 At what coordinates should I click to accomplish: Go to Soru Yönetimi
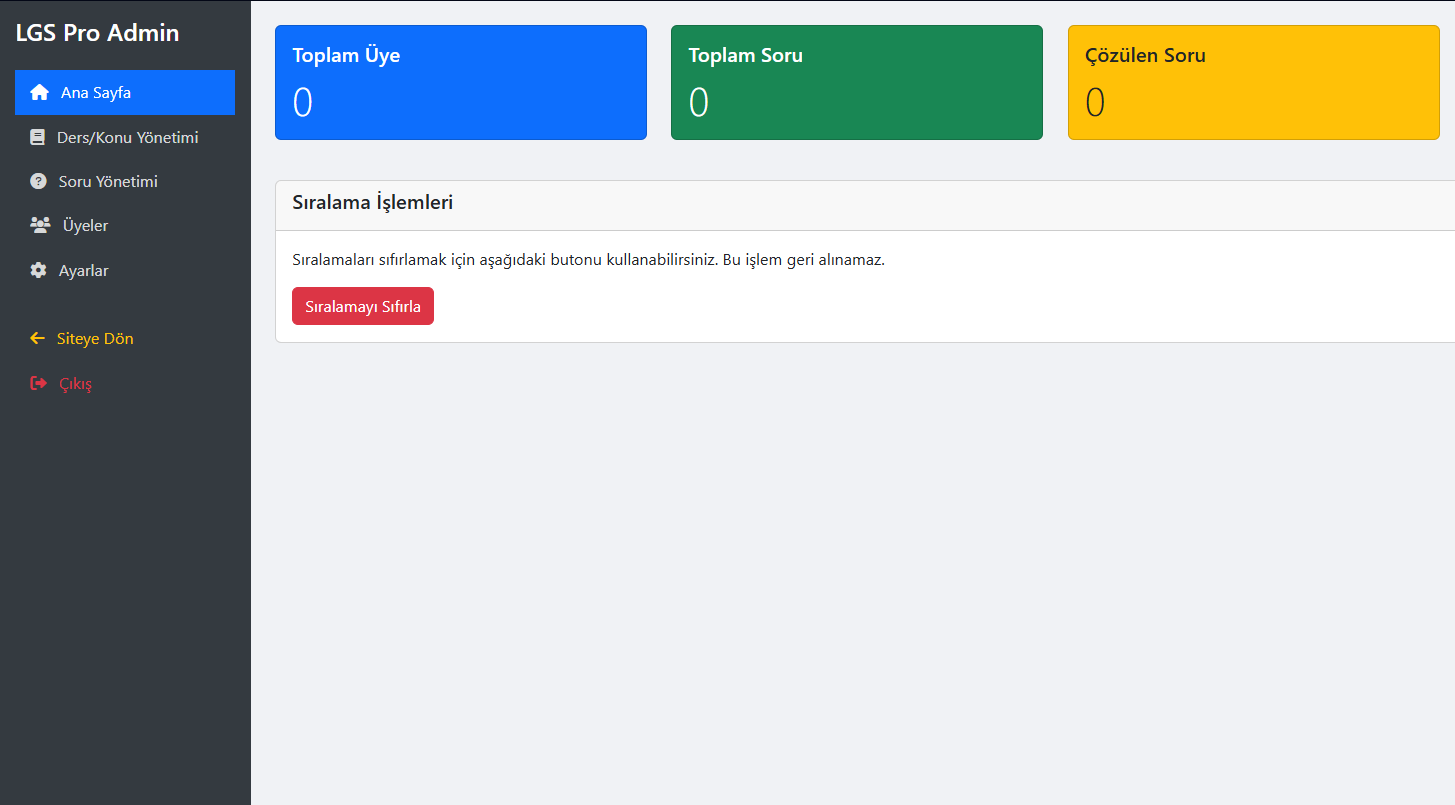point(108,182)
